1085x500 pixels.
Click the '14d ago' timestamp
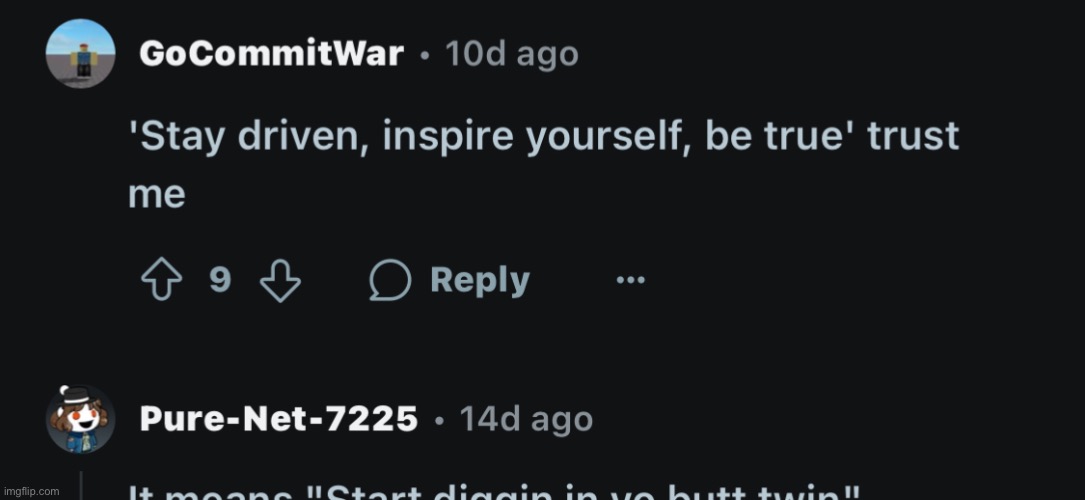[526, 418]
